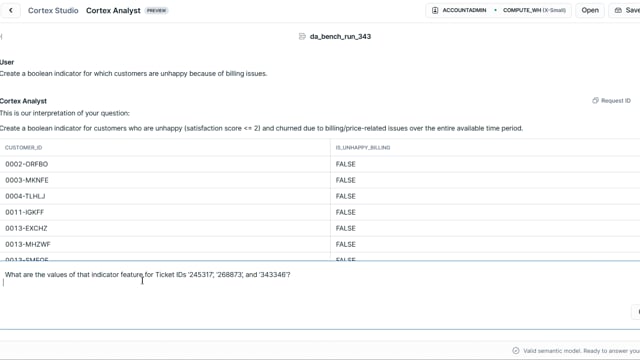The image size is (640, 360).
Task: Click the account role icon beside ACCOUNTADMIN
Action: tap(435, 10)
